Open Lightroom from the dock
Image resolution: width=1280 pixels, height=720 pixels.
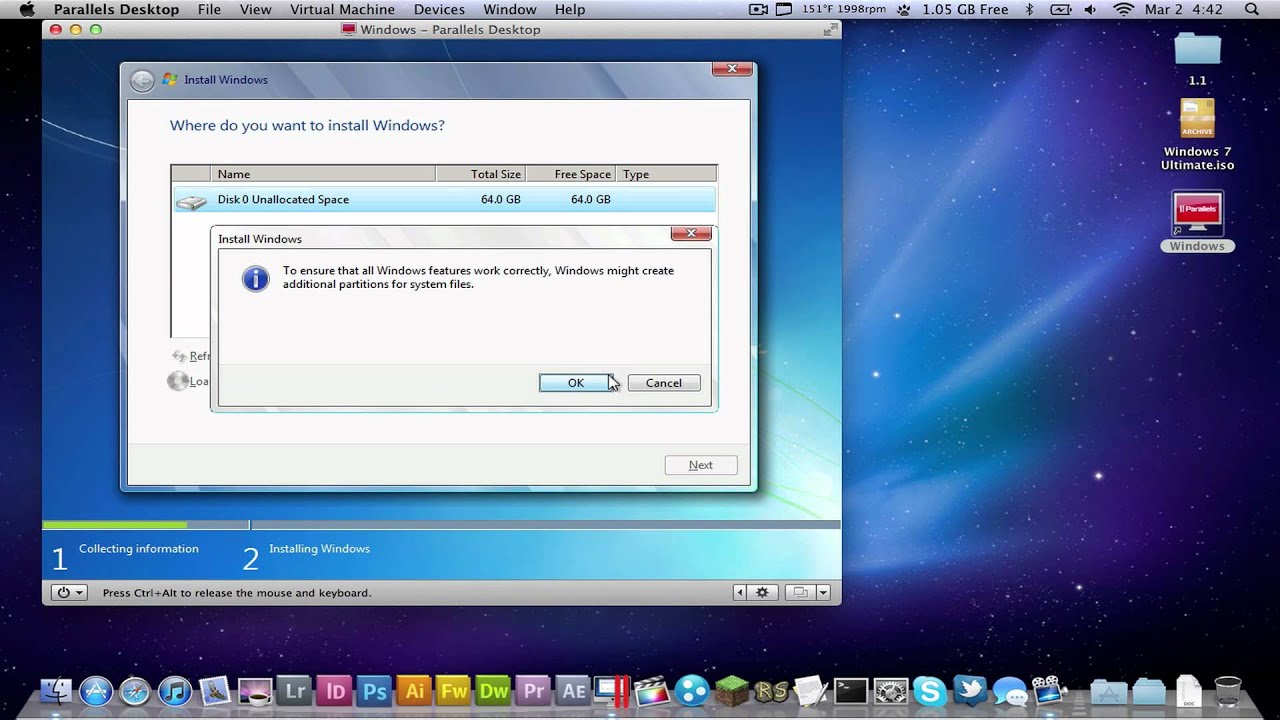295,691
